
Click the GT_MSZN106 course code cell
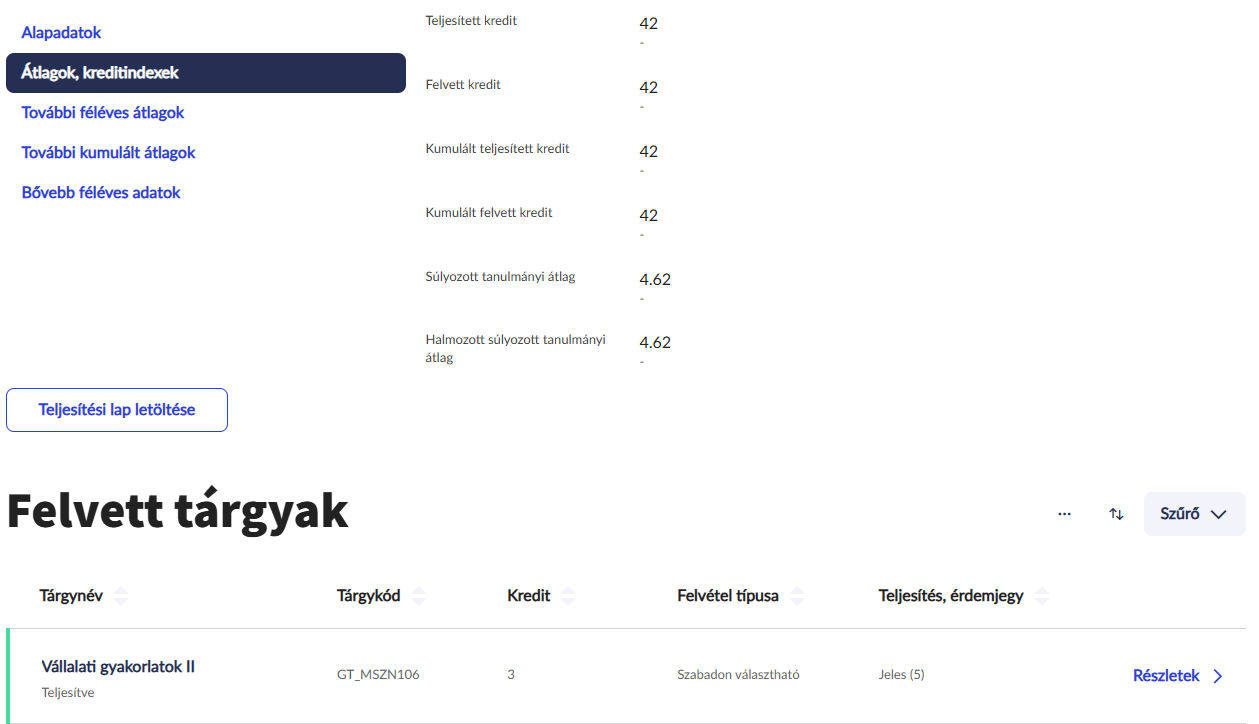click(378, 675)
